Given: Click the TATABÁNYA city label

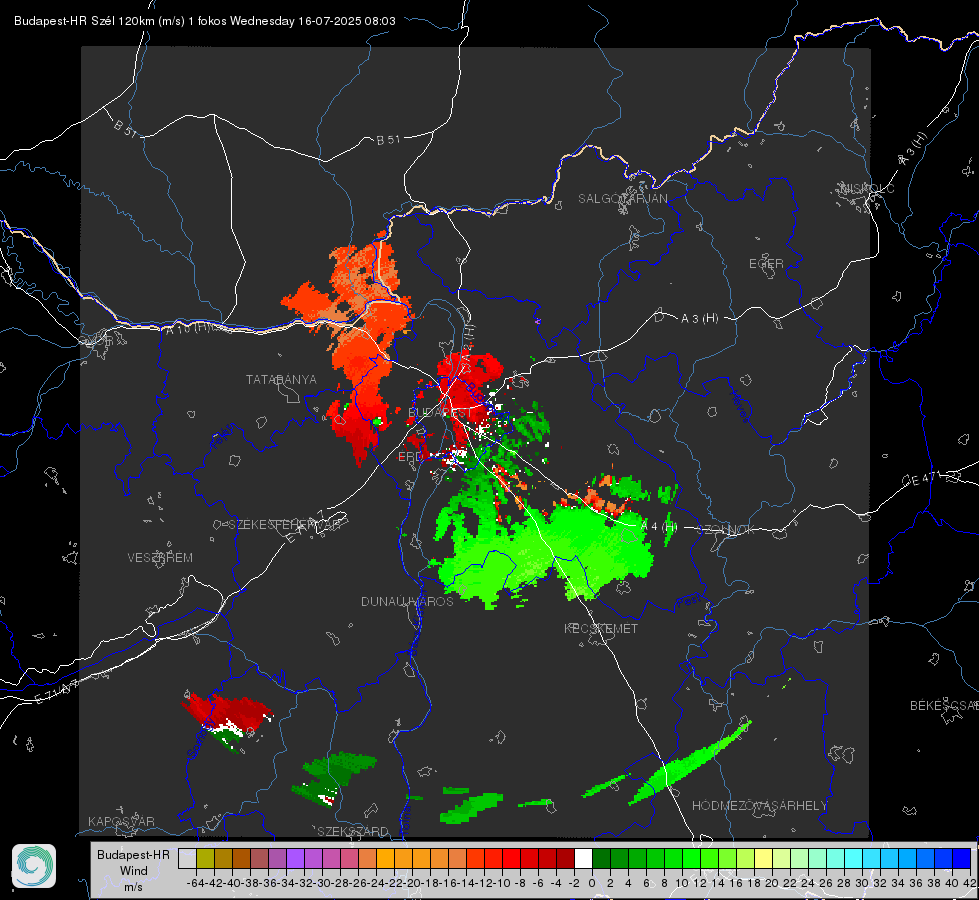Looking at the screenshot, I should (x=281, y=379).
